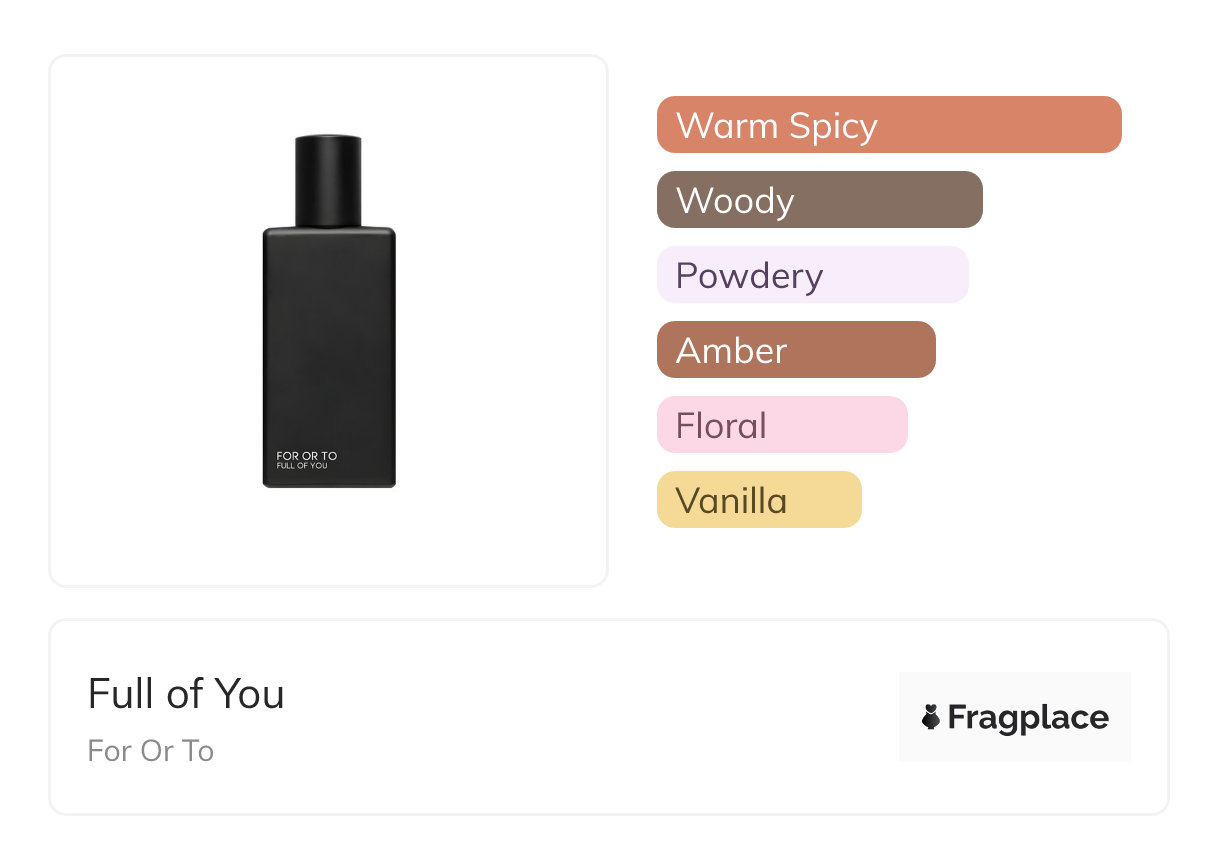Image resolution: width=1218 pixels, height=864 pixels.
Task: Click the 'Woody' text label
Action: click(735, 201)
